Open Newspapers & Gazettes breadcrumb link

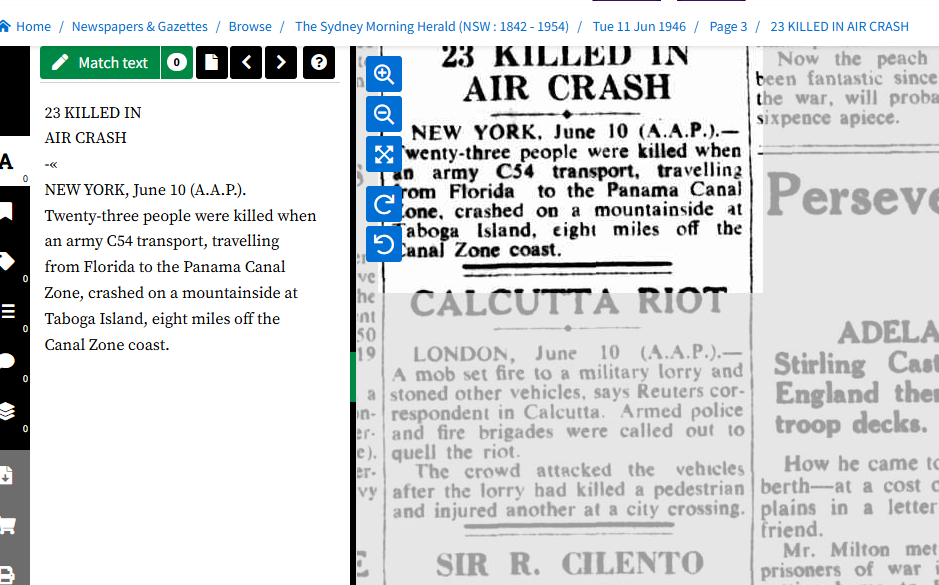click(x=140, y=26)
